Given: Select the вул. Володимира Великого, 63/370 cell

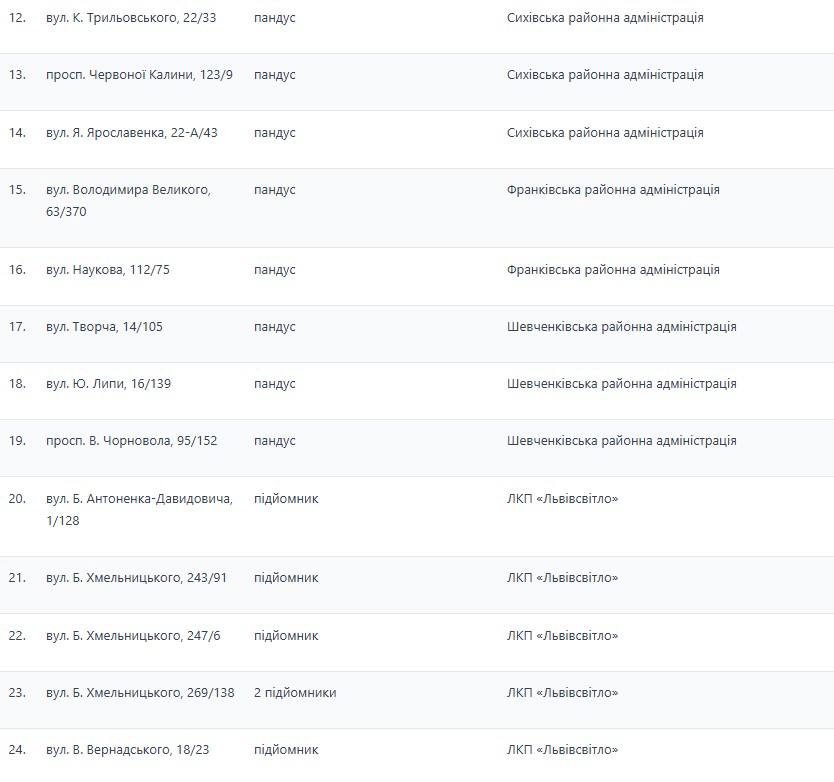Looking at the screenshot, I should click(x=128, y=200).
